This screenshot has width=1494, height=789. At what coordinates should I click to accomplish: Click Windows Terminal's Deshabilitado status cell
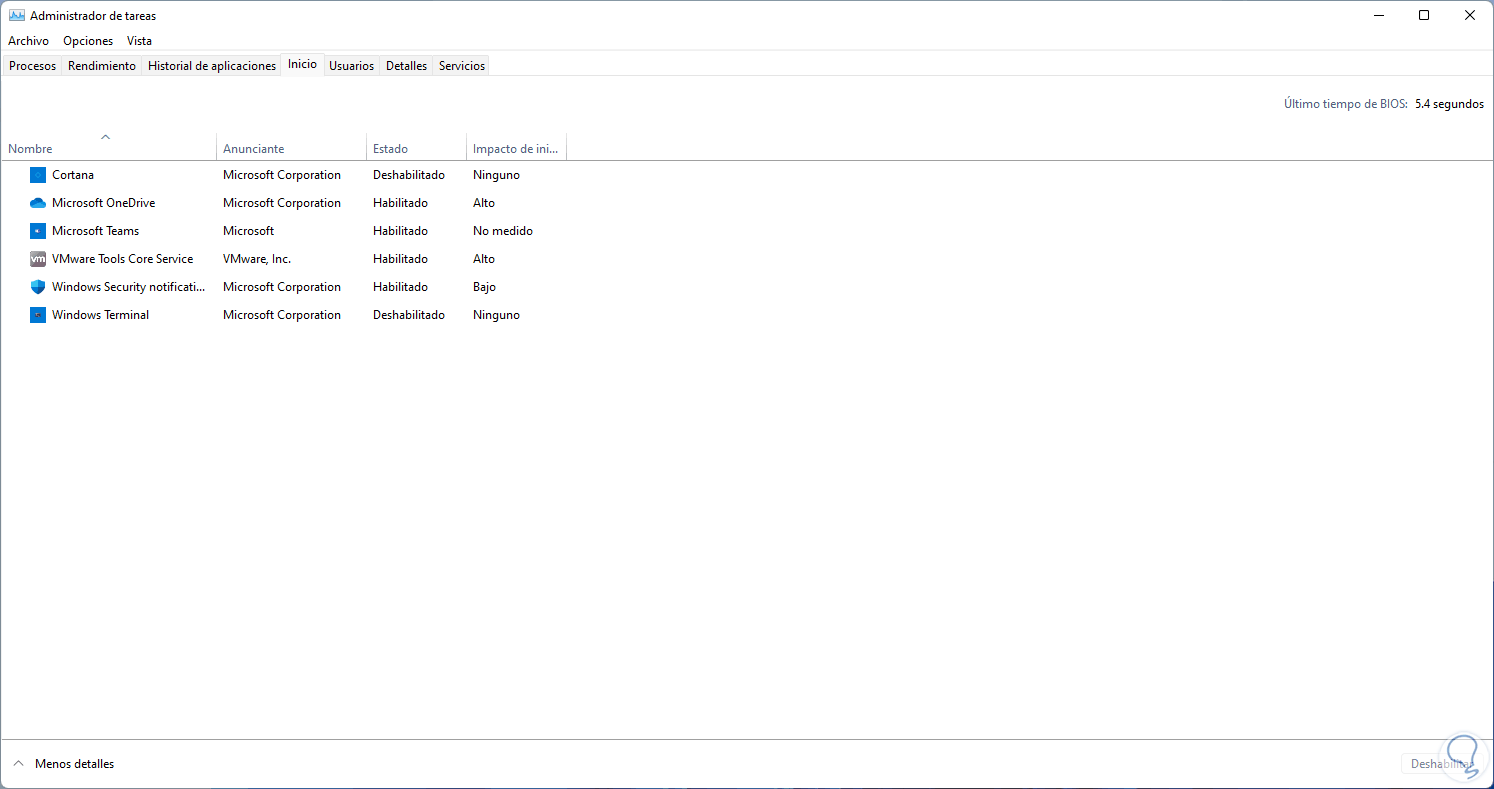point(409,315)
